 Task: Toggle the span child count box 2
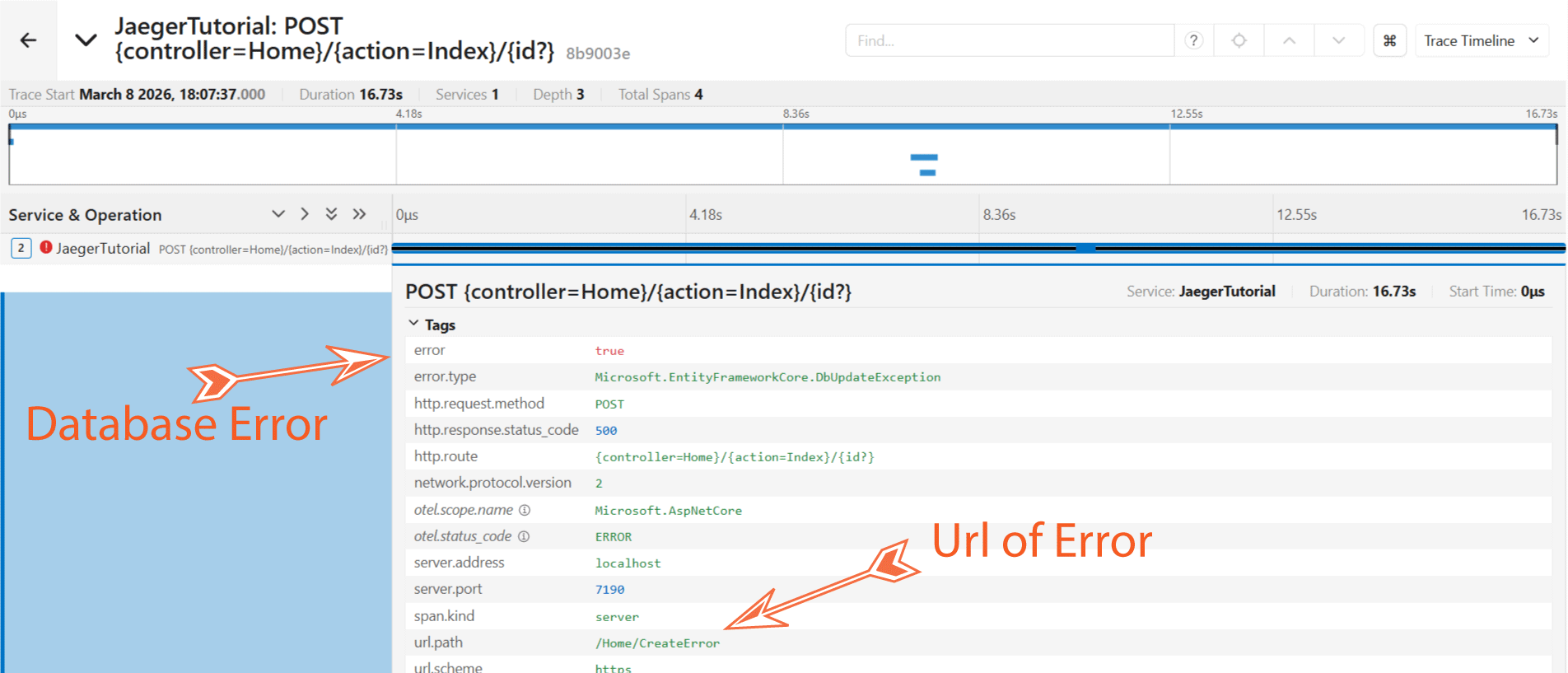[21, 248]
